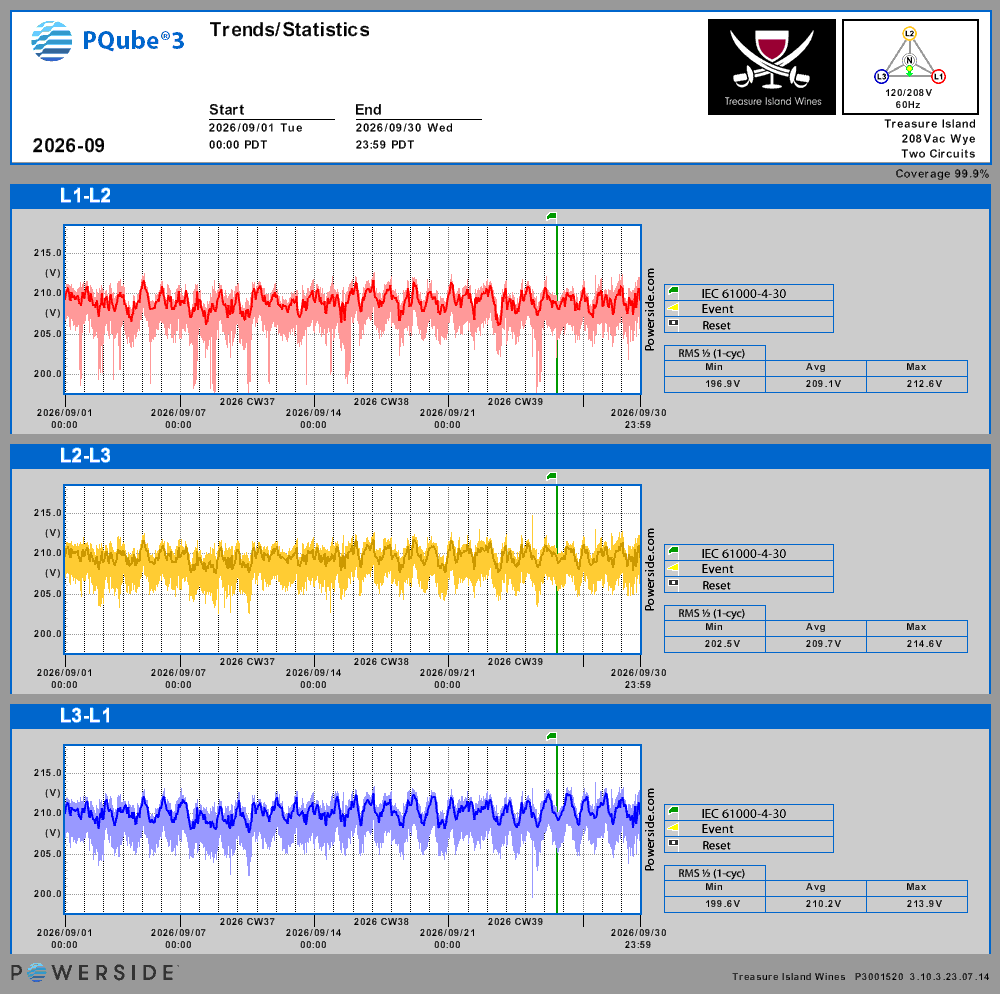The width and height of the screenshot is (1000, 994).
Task: Click the L1-L2 Avg value 209.1V
Action: (x=823, y=384)
